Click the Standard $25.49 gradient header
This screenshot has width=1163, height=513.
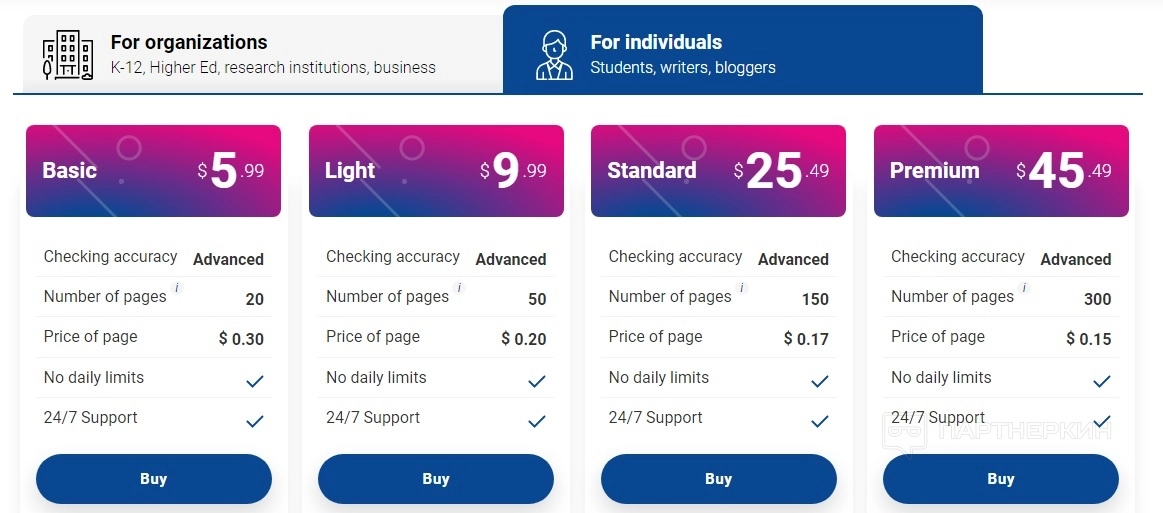pos(718,171)
